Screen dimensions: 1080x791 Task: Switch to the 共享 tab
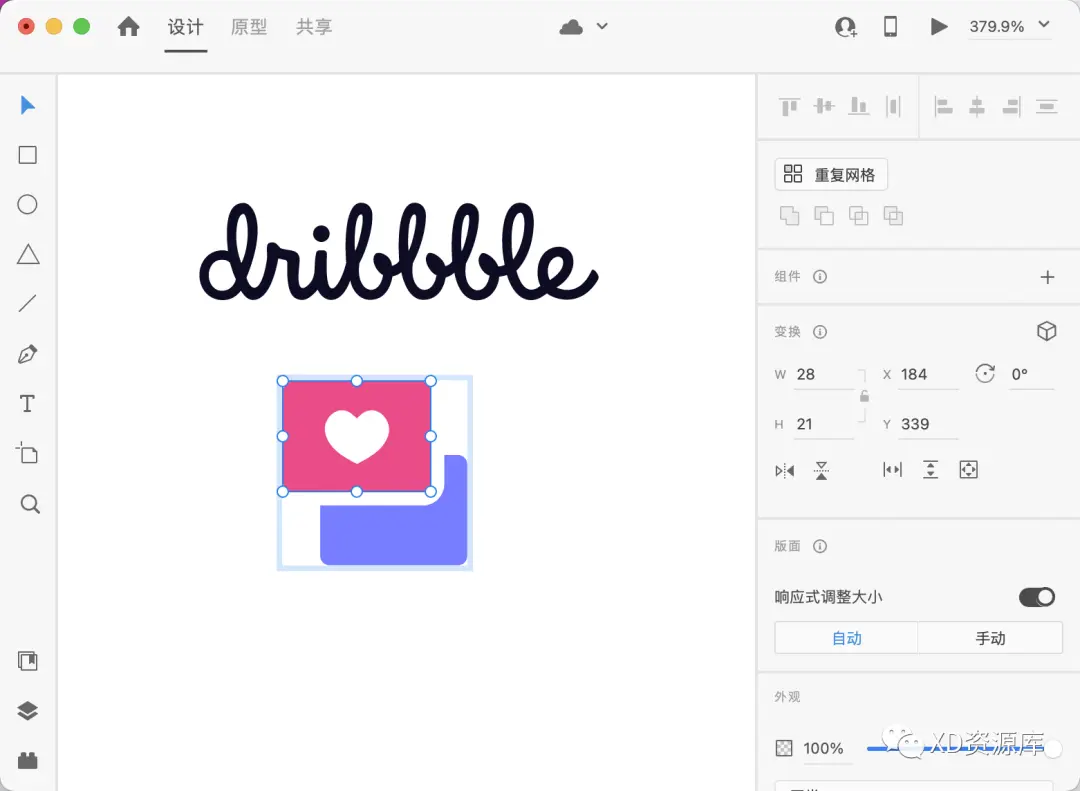click(314, 28)
